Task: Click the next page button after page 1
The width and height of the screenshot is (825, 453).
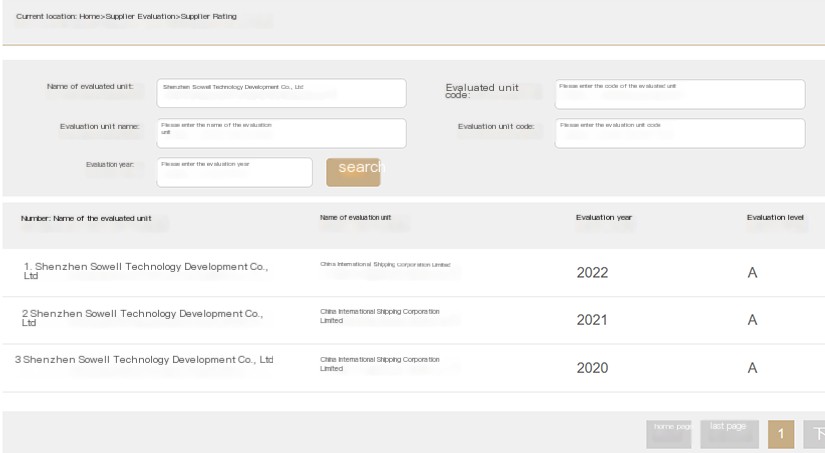Action: click(815, 434)
